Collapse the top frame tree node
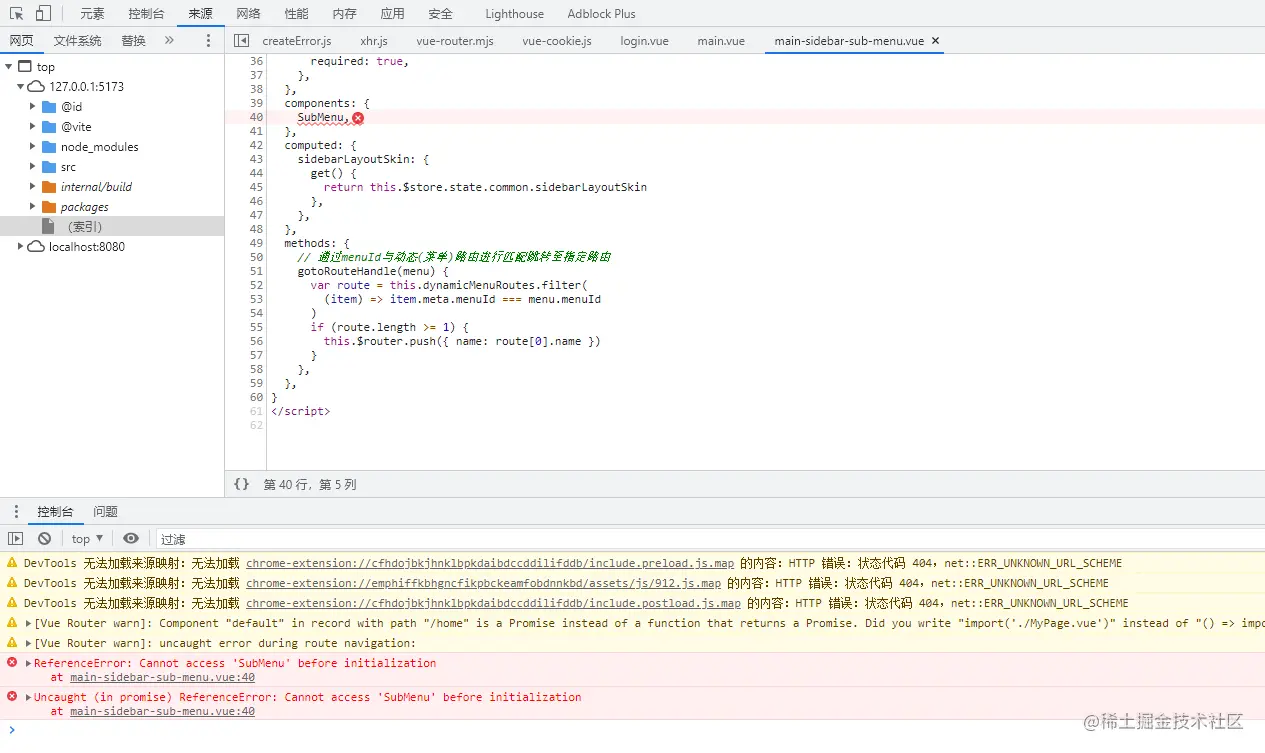1265x753 pixels. click(x=9, y=66)
